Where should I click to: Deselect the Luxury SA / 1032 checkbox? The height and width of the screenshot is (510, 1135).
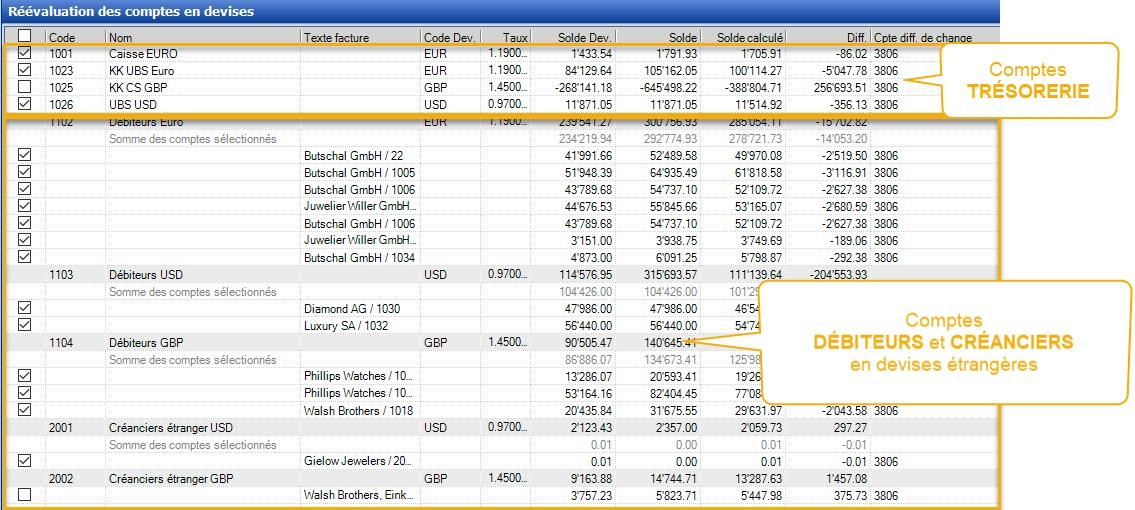point(25,325)
